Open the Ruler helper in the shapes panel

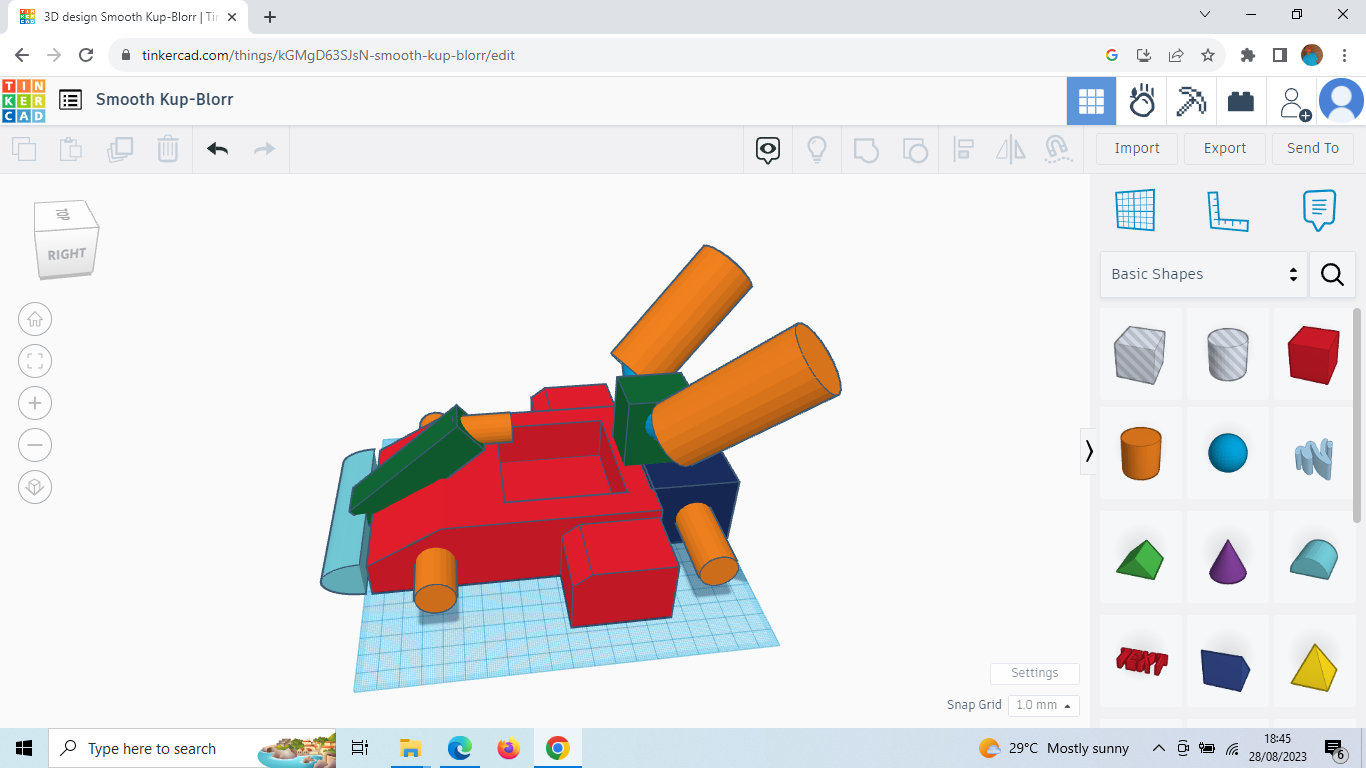click(1228, 210)
